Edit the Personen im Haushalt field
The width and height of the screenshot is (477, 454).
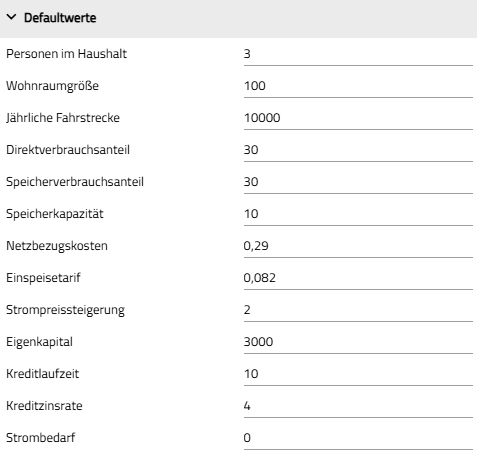coord(358,54)
